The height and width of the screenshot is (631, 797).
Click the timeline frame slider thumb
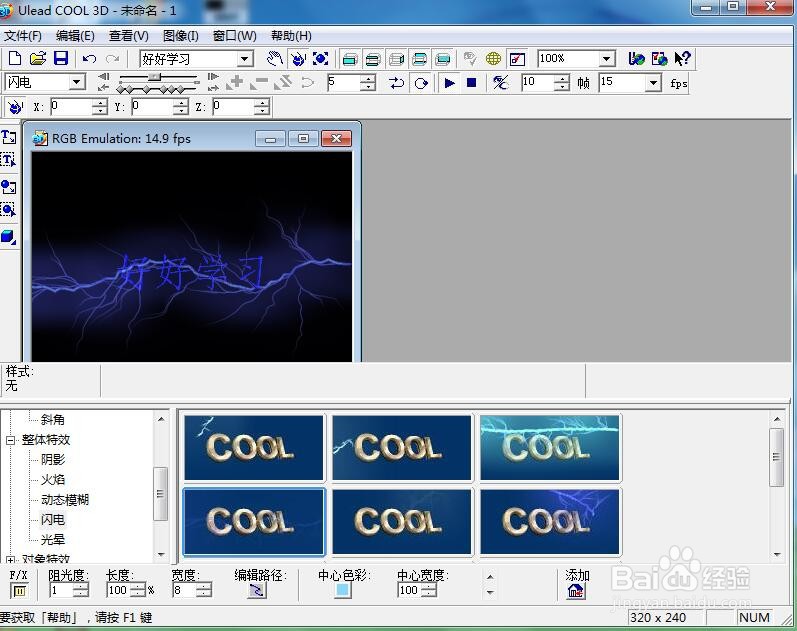[155, 77]
